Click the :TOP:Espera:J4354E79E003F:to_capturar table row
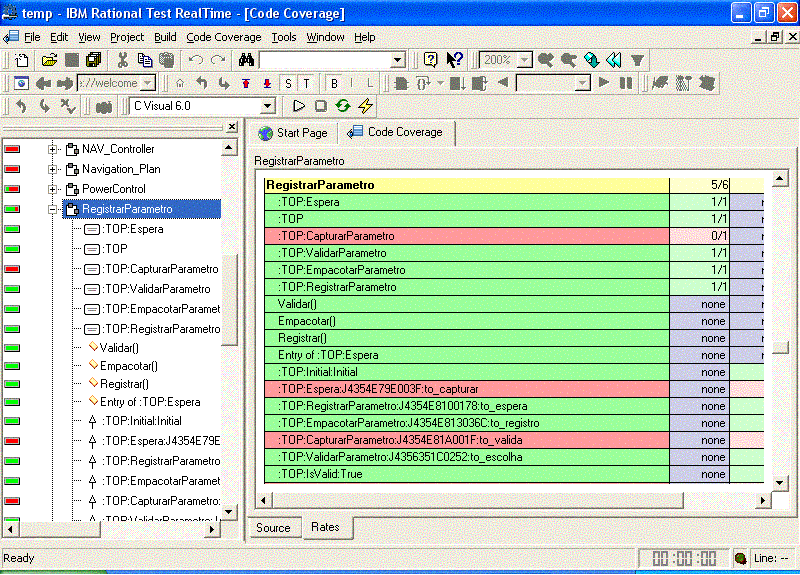The image size is (800, 575). click(x=466, y=389)
